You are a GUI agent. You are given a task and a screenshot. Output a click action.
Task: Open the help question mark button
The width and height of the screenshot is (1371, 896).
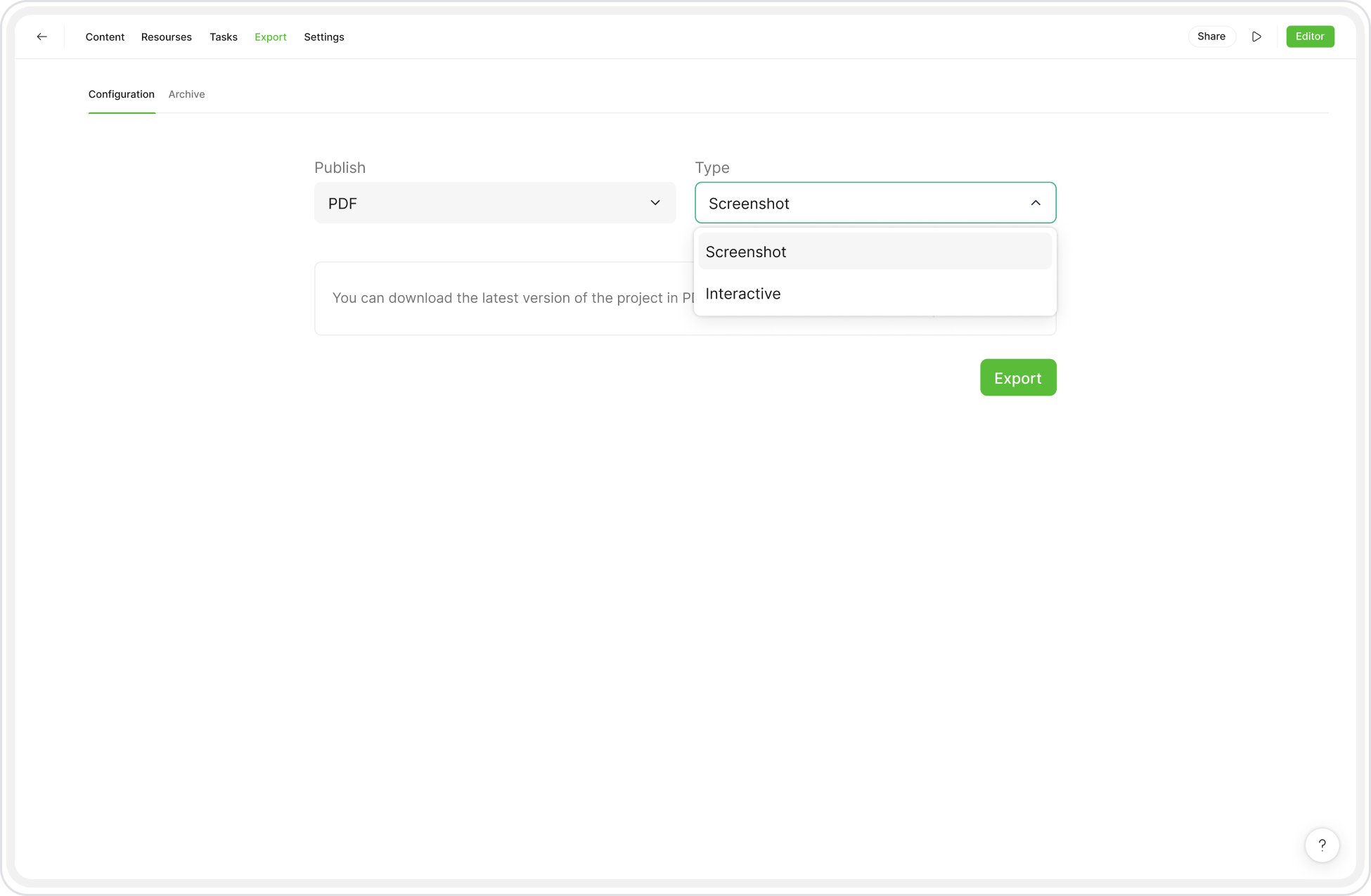point(1322,845)
